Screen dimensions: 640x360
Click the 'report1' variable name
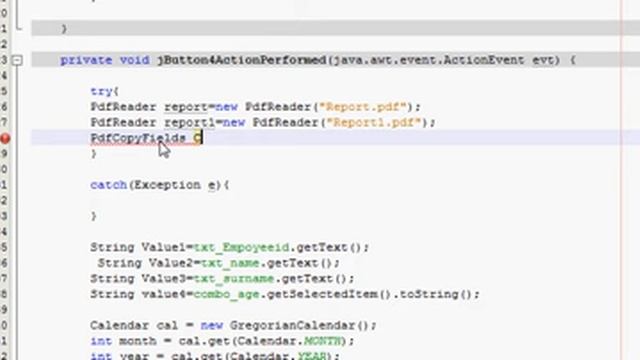[x=189, y=122]
